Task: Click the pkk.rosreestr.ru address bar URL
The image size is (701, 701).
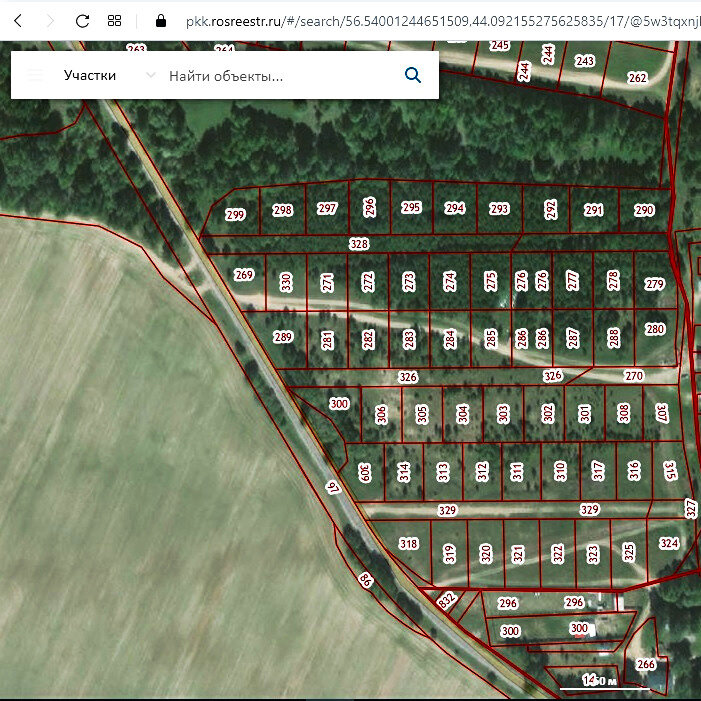Action: point(443,21)
